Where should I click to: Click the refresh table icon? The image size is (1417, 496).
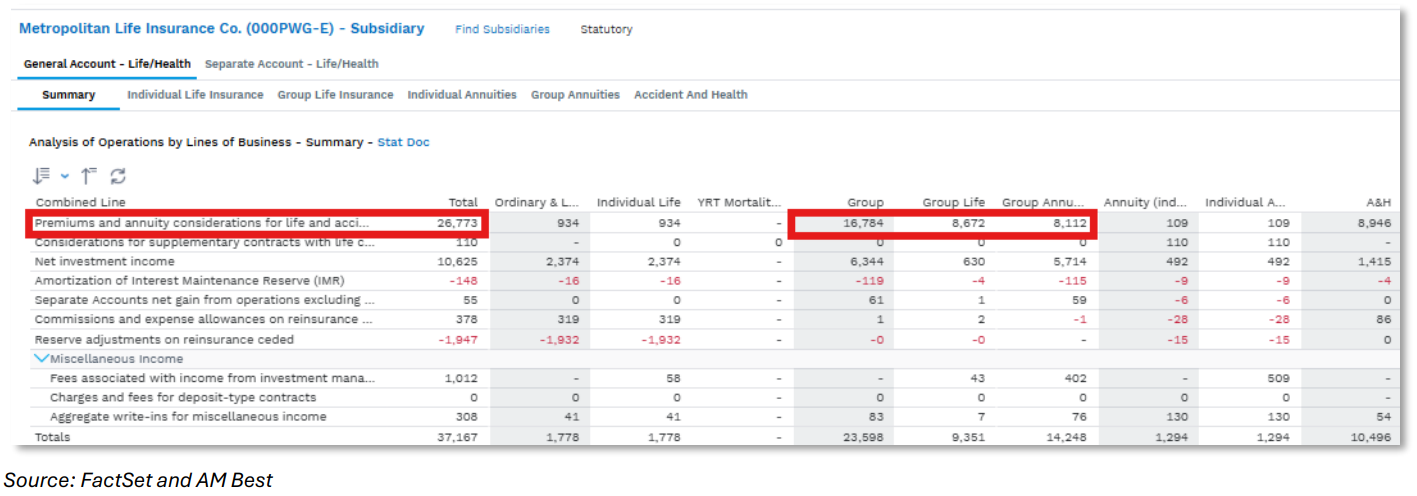(118, 176)
